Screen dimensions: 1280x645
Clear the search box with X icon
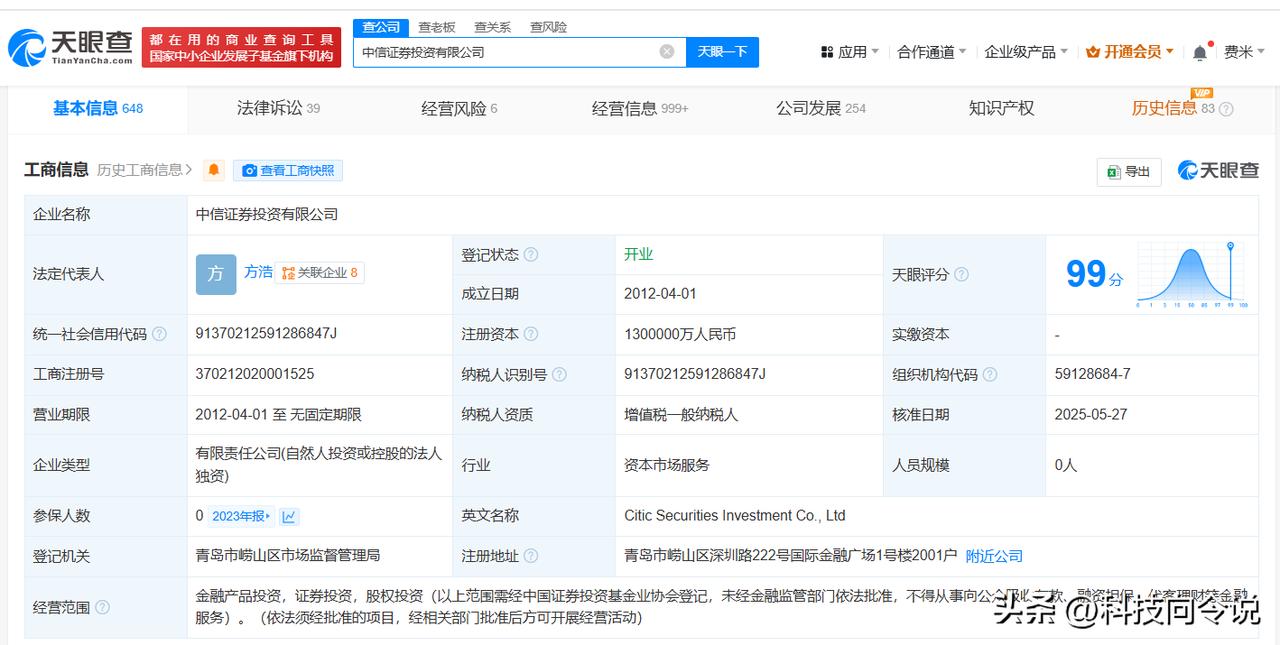coord(667,52)
